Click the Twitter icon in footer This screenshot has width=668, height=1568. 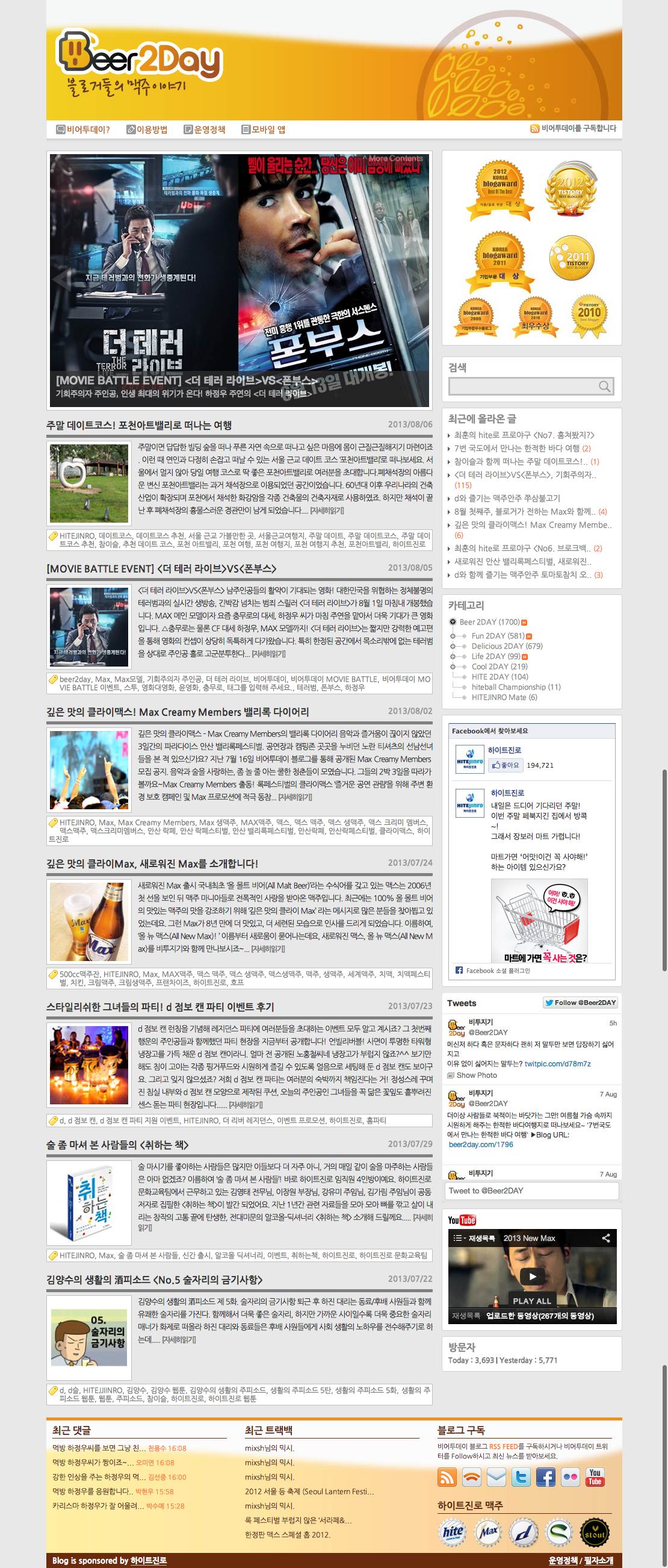[521, 1477]
